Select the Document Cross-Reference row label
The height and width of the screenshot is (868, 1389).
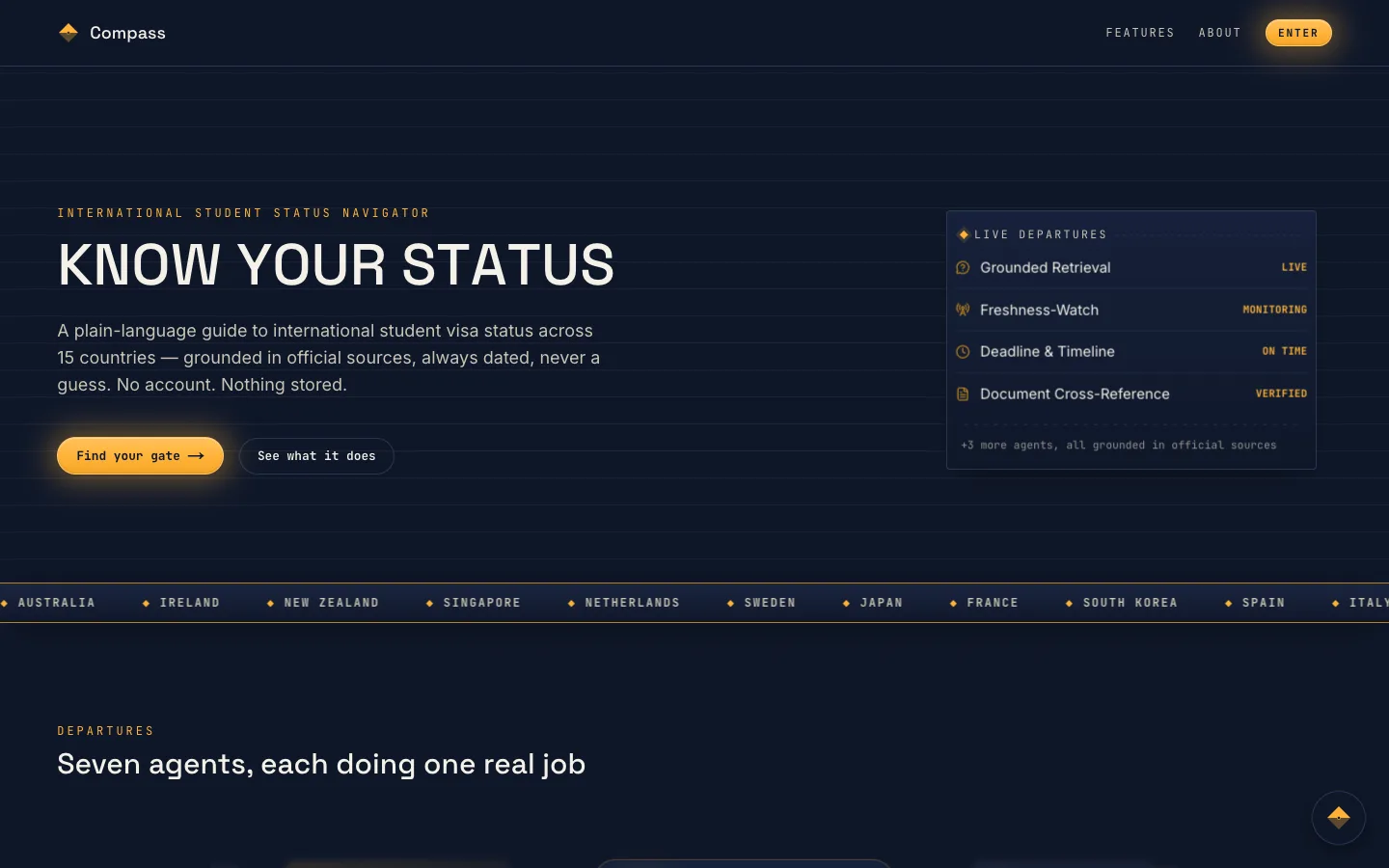1075,393
